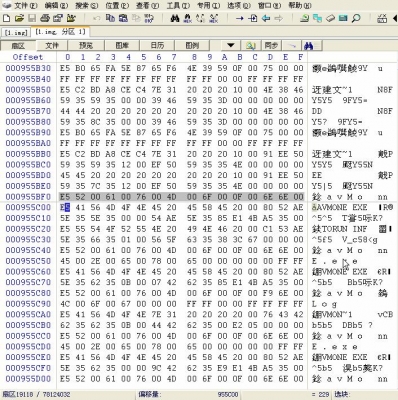Click status bar offset value 955C00
398x400 pixels.
[x=228, y=395]
